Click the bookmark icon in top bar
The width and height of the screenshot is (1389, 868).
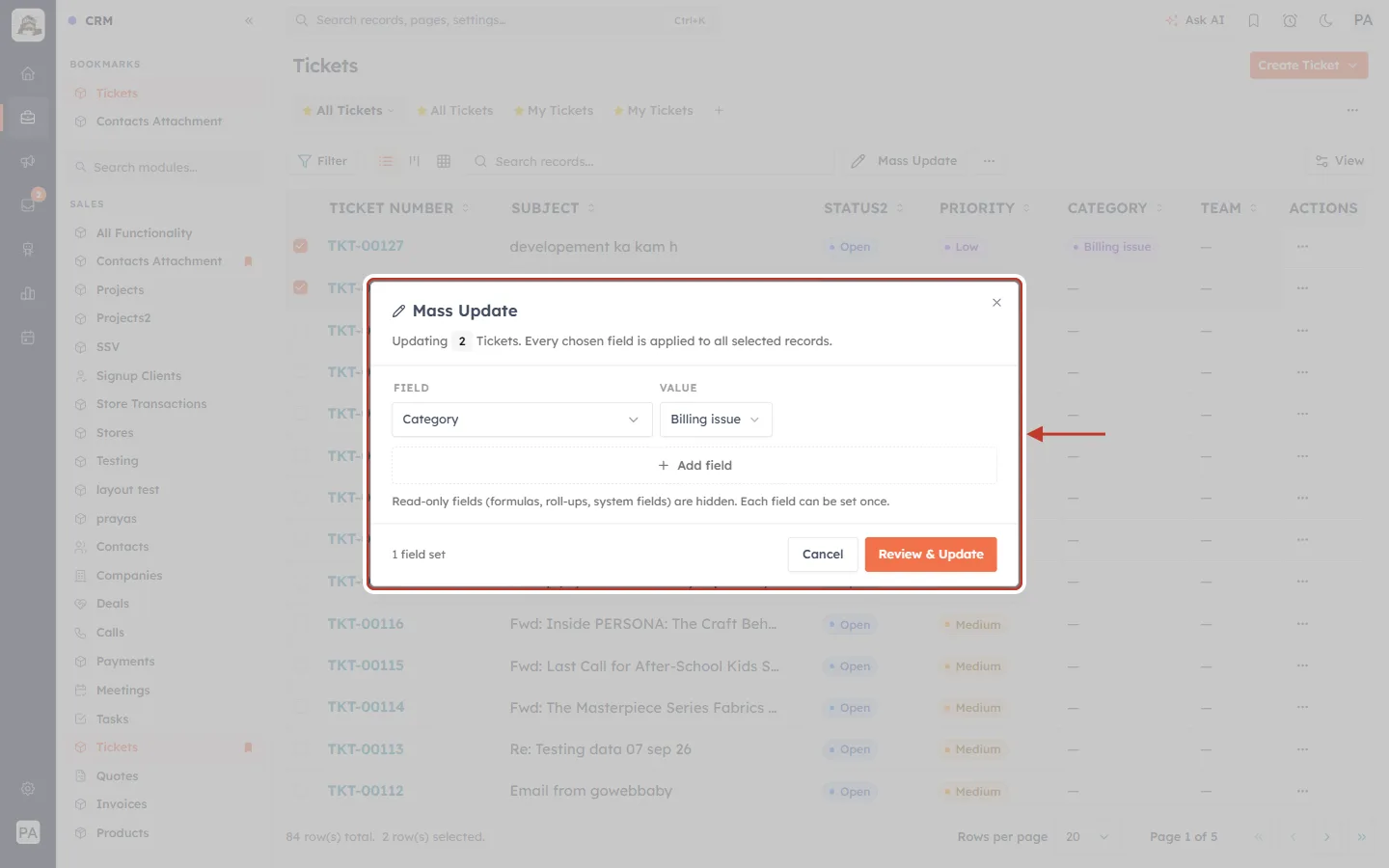tap(1254, 20)
